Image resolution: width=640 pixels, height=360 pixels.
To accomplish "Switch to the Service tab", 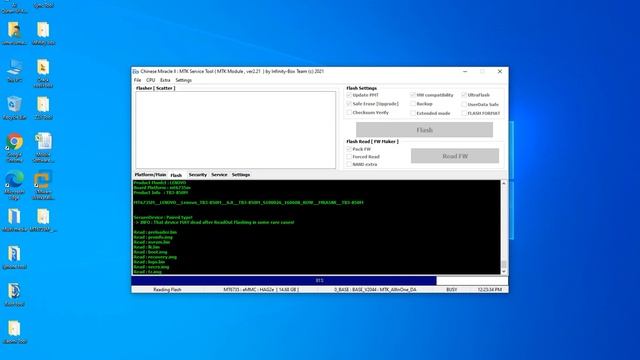I will coord(219,175).
